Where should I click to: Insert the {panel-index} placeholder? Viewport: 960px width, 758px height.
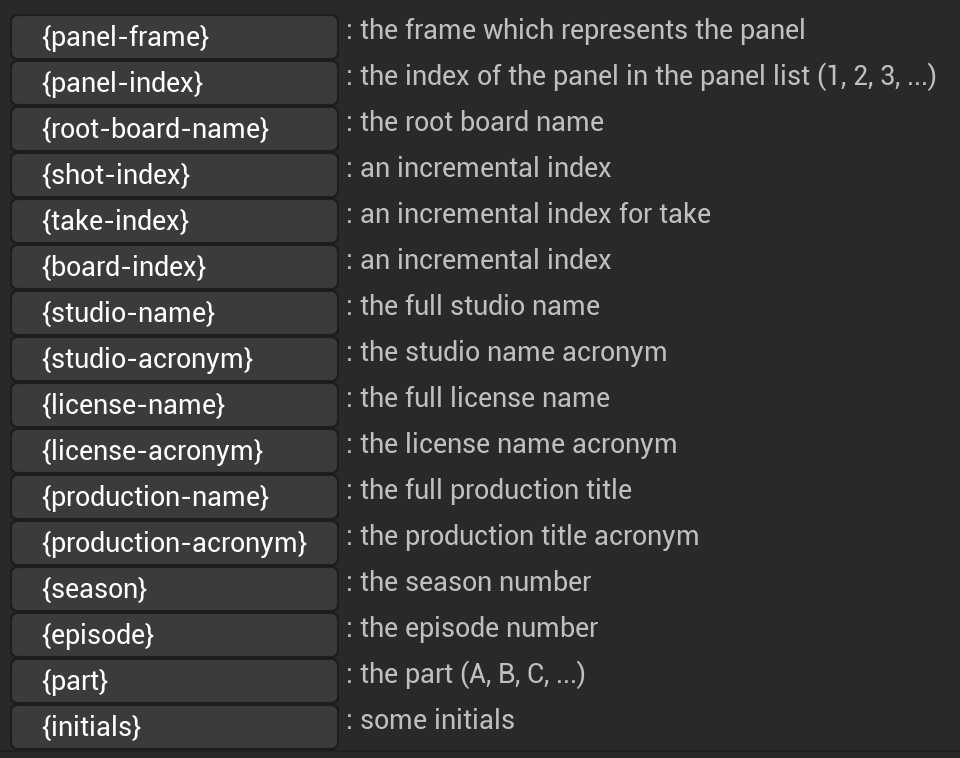pyautogui.click(x=174, y=83)
